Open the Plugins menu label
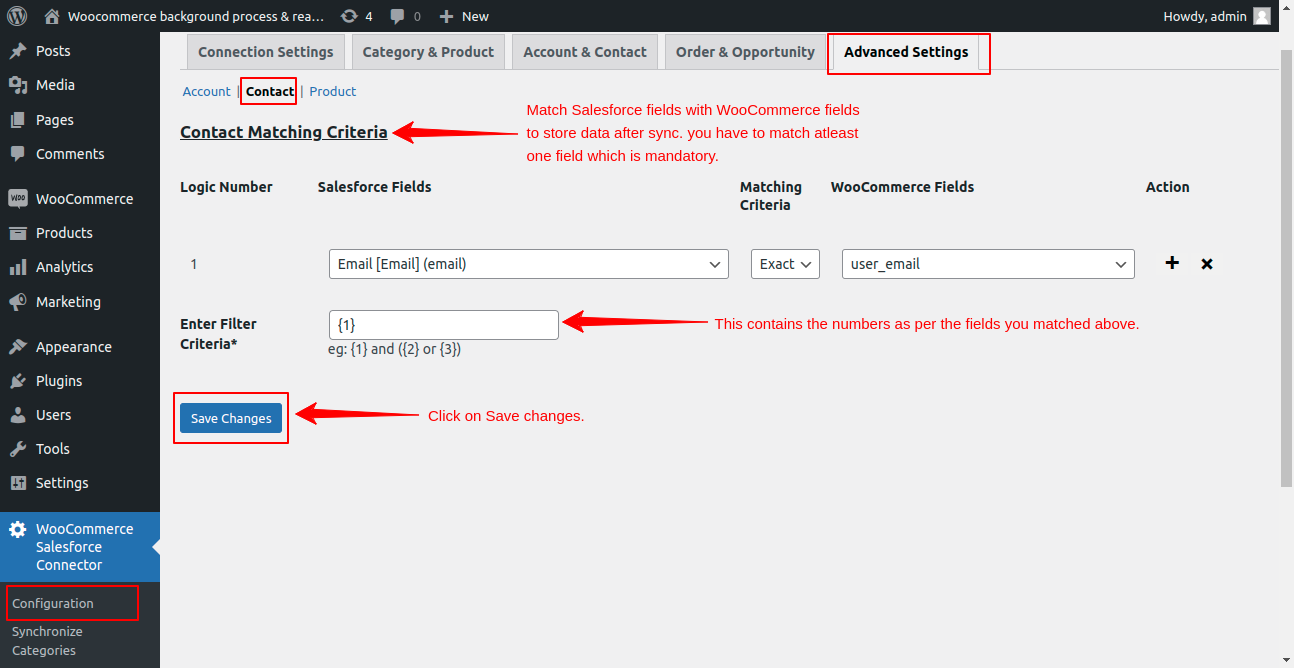This screenshot has height=668, width=1294. pyautogui.click(x=59, y=381)
